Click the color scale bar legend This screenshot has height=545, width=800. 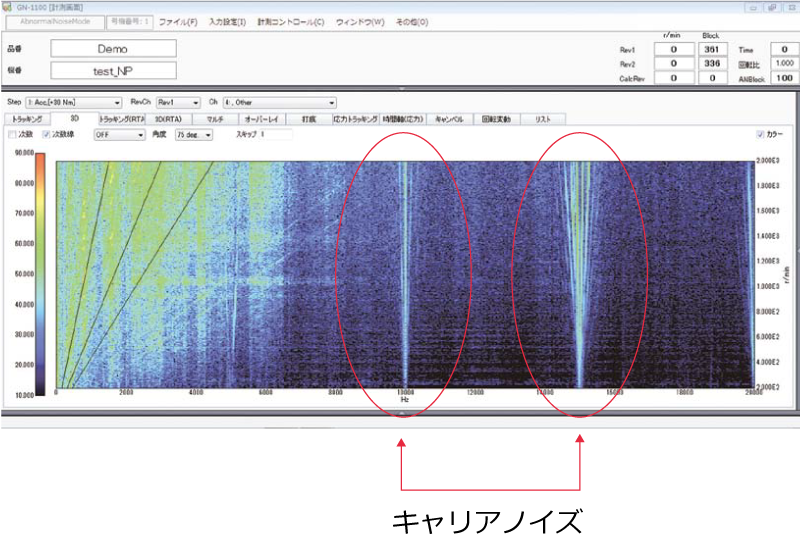click(39, 270)
